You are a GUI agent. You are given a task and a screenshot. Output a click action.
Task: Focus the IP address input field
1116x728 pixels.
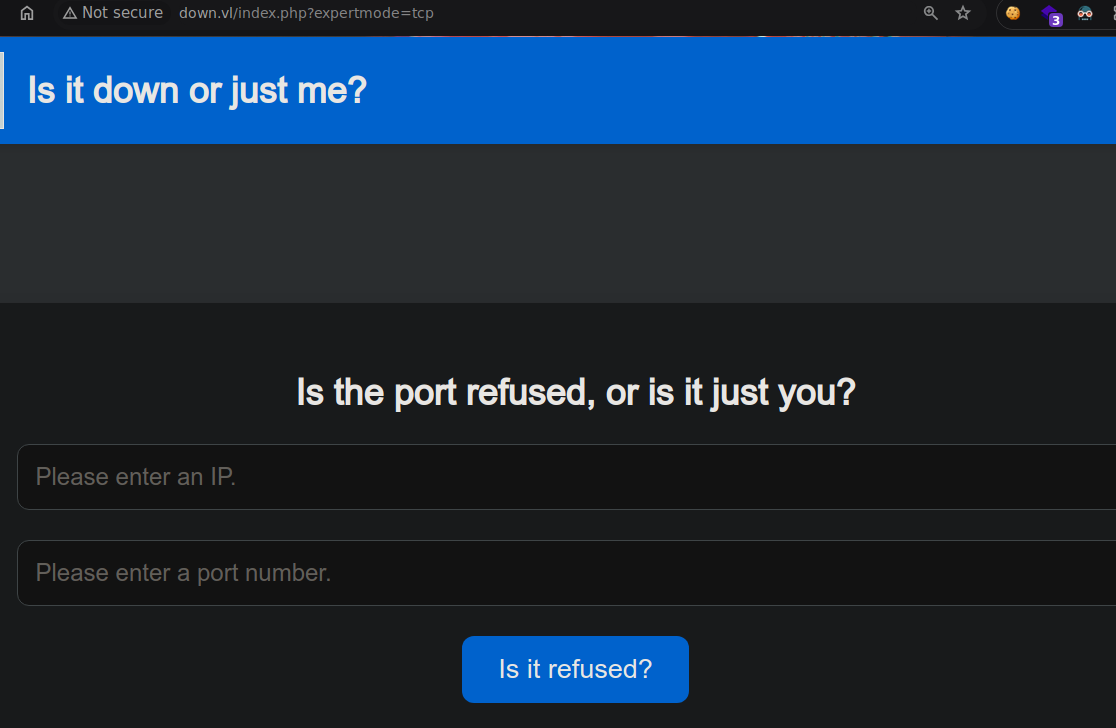click(567, 477)
